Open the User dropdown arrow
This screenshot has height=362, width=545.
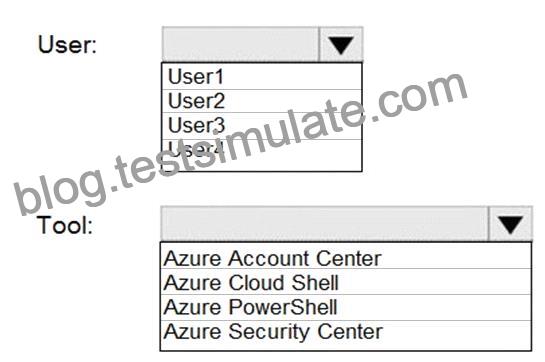[x=341, y=45]
